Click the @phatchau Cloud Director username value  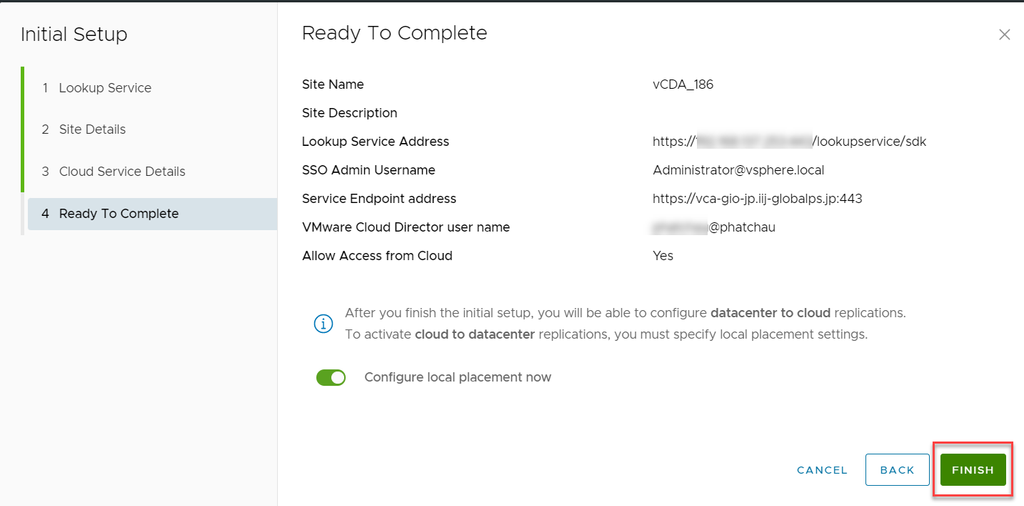(714, 228)
